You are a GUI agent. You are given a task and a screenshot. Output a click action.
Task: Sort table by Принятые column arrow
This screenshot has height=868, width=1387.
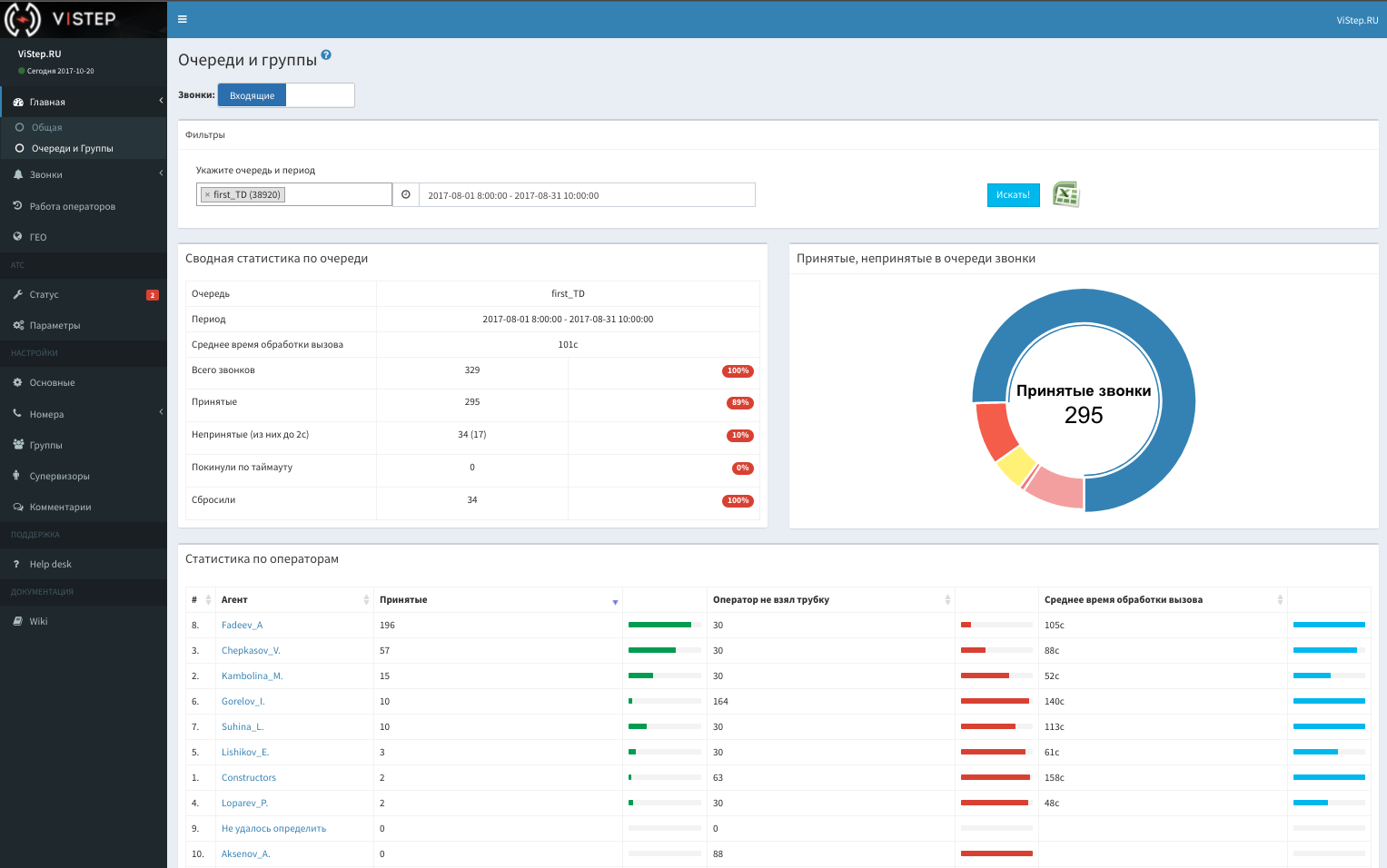(615, 601)
